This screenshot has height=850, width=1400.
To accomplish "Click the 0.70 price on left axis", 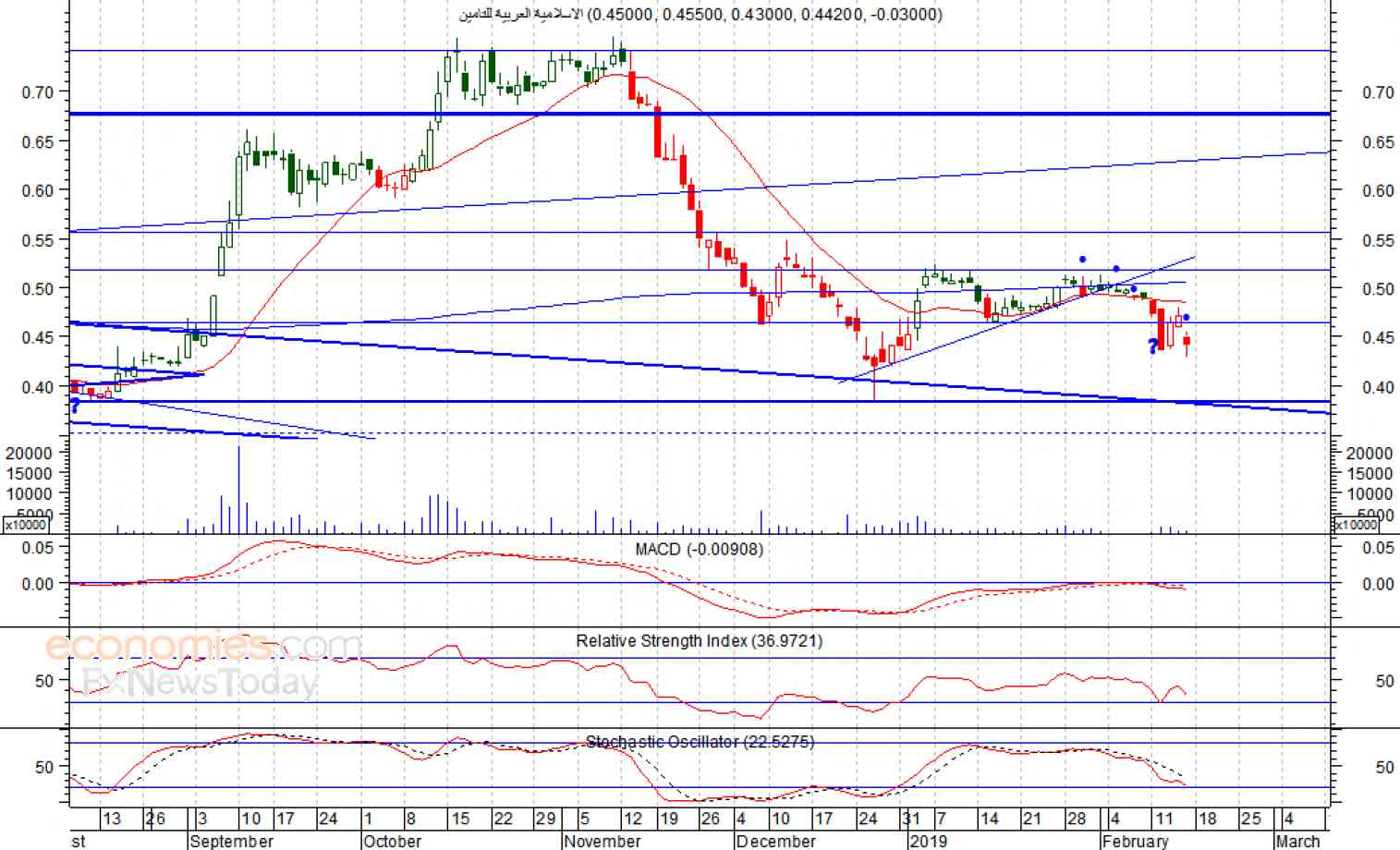I will click(38, 91).
